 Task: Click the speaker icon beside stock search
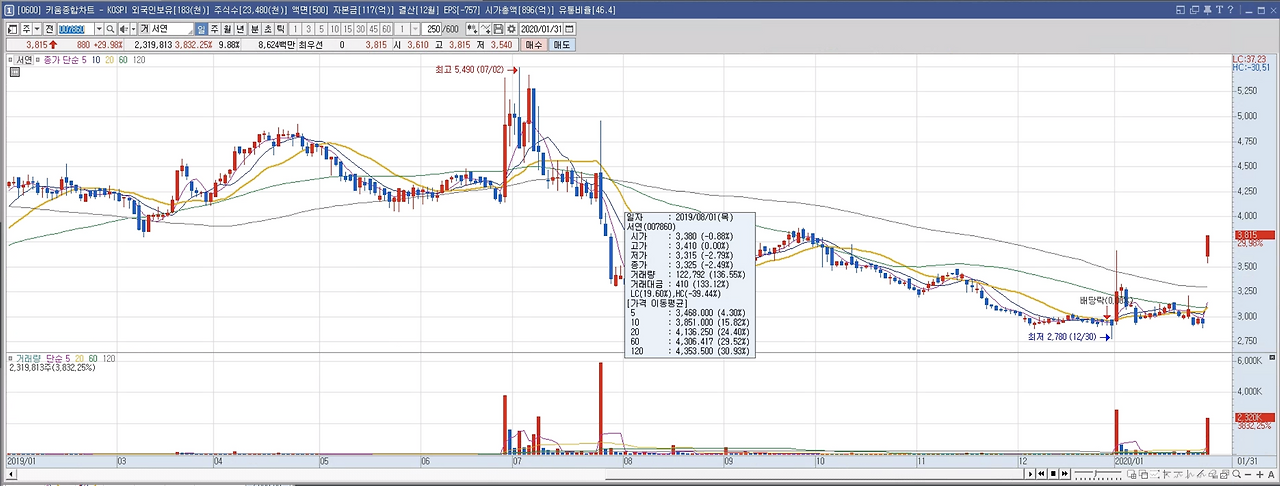pos(123,29)
